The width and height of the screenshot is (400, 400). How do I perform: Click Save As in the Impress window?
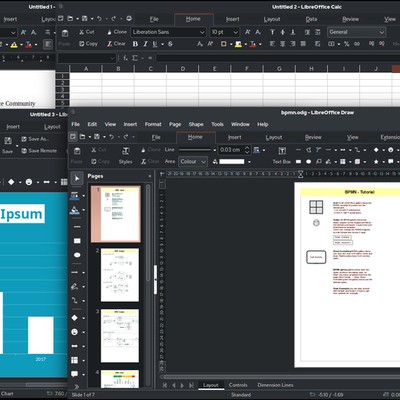[x=35, y=139]
